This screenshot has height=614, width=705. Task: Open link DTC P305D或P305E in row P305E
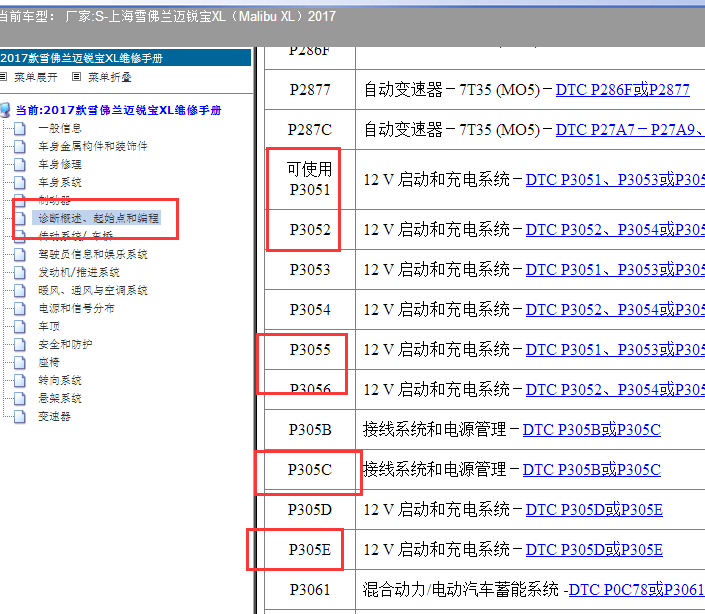pos(594,550)
